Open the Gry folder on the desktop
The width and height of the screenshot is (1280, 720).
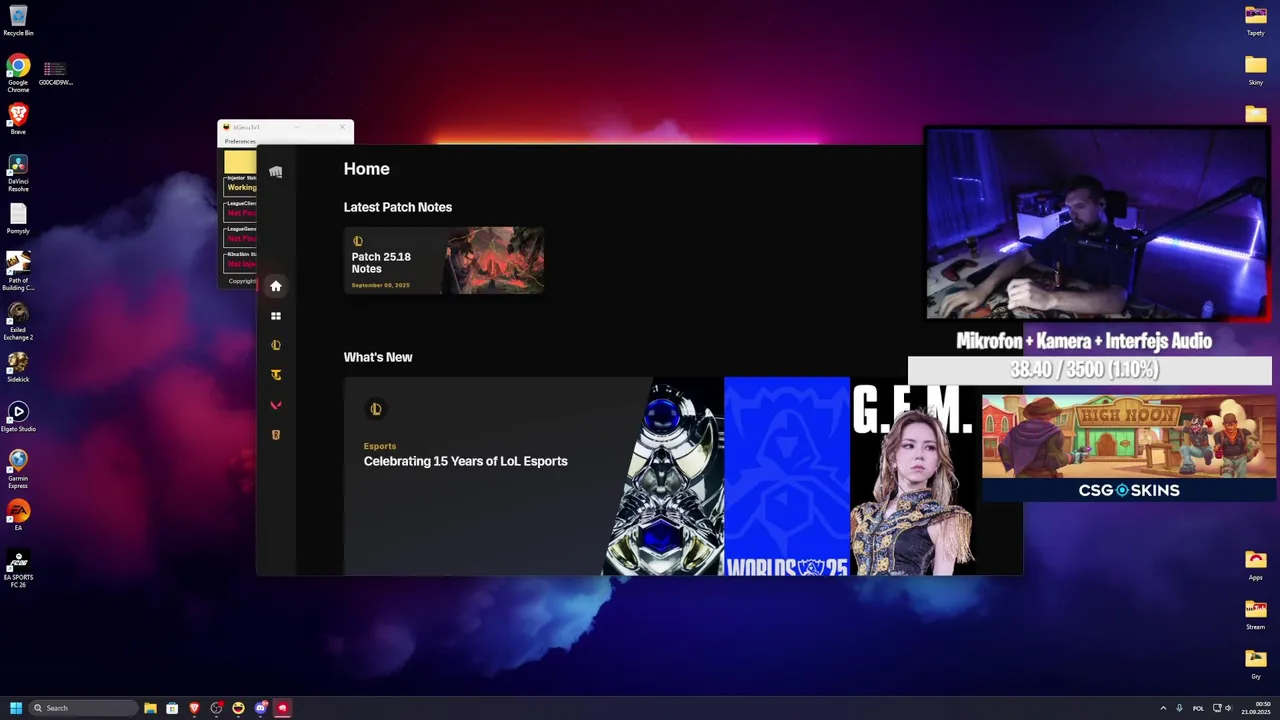pyautogui.click(x=1255, y=663)
